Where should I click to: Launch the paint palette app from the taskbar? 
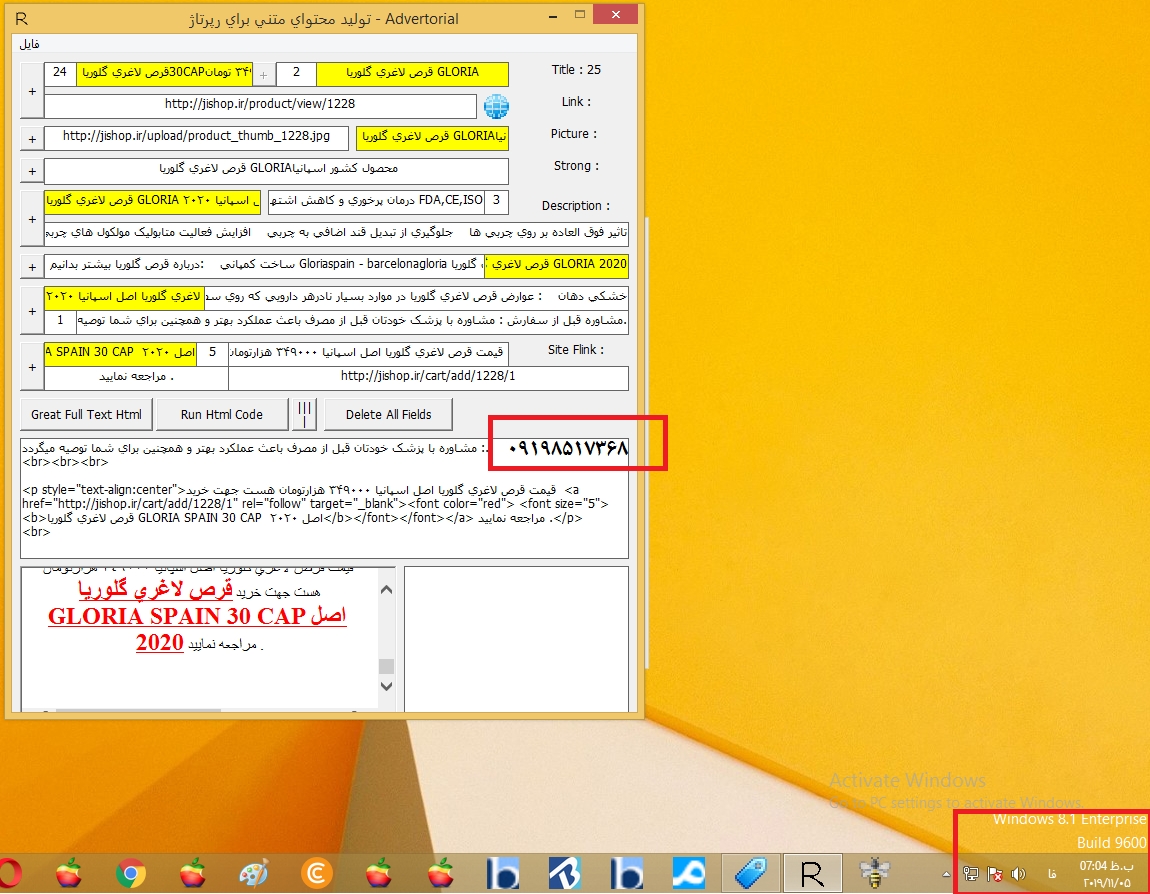coord(254,873)
